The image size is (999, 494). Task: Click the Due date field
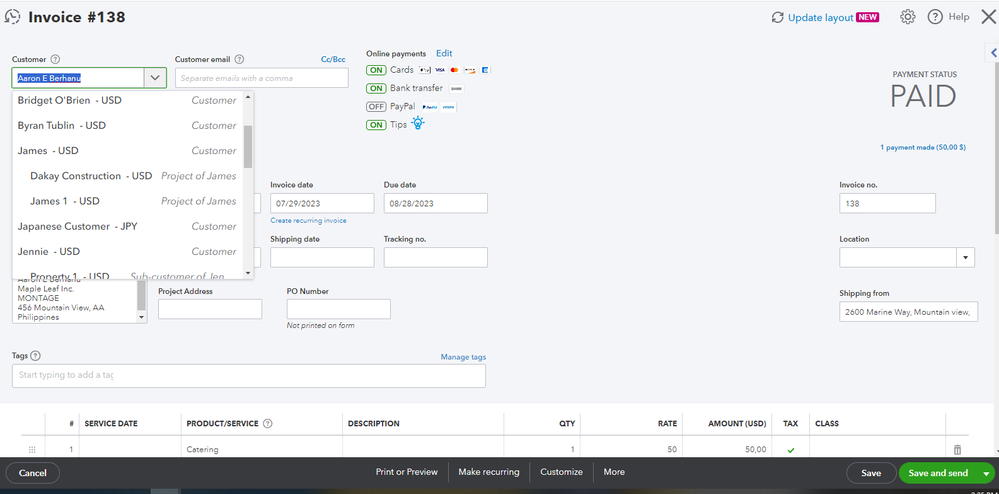[435, 203]
